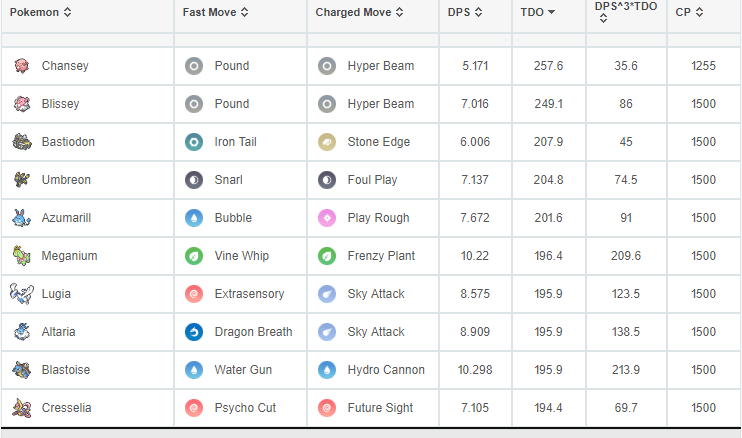Sort by Fast Move column header
Viewport: 742px width, 438px height.
point(215,12)
